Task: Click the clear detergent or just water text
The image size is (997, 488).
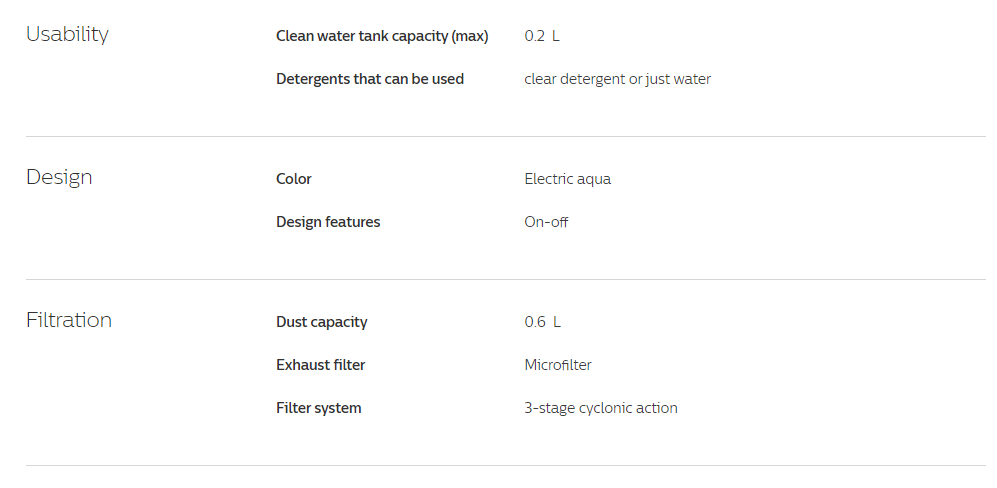Action: pos(617,79)
